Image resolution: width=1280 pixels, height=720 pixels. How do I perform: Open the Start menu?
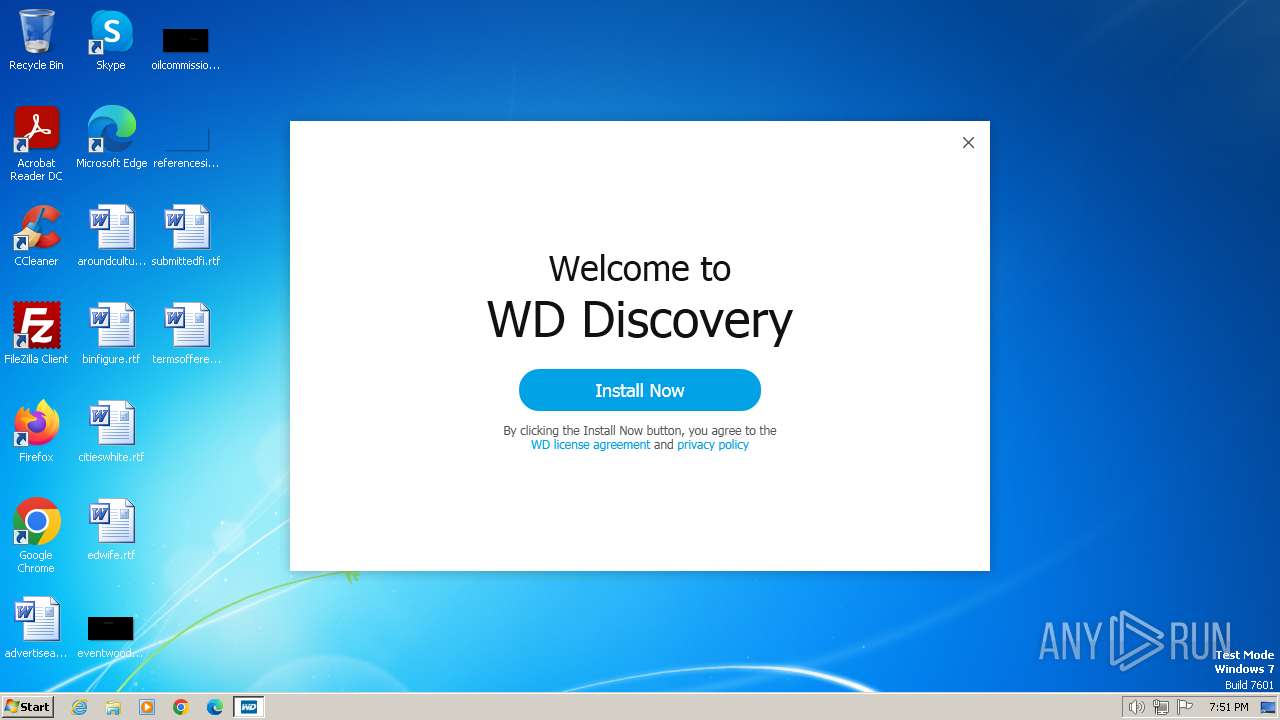tap(28, 707)
